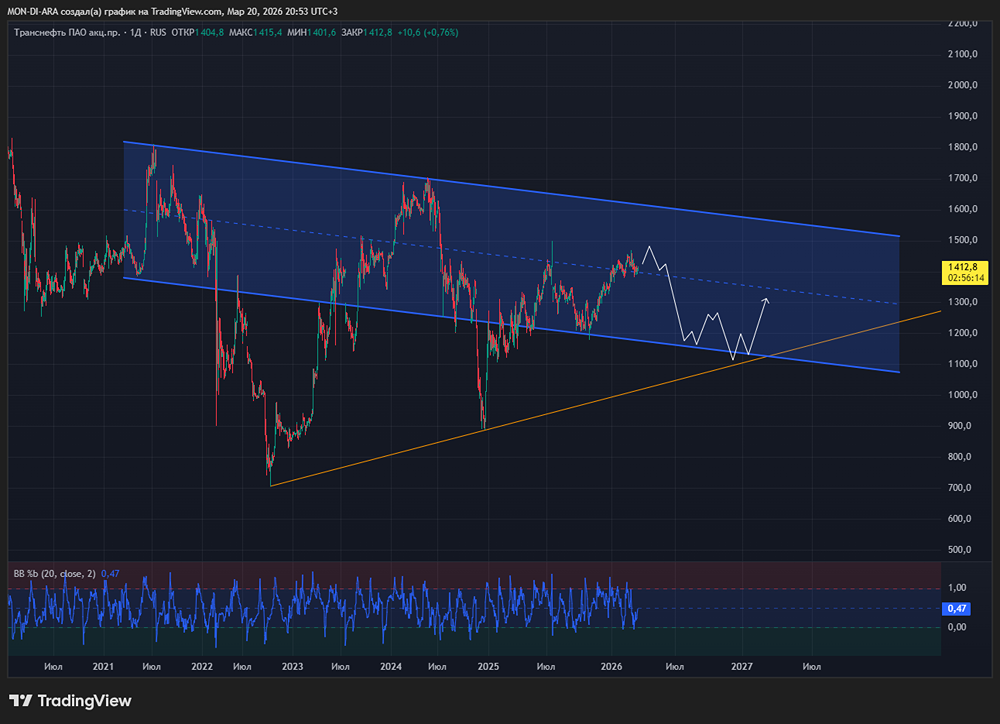Image resolution: width=1000 pixels, height=724 pixels.
Task: Select the ОТКР 1404,8 open value
Action: point(198,33)
